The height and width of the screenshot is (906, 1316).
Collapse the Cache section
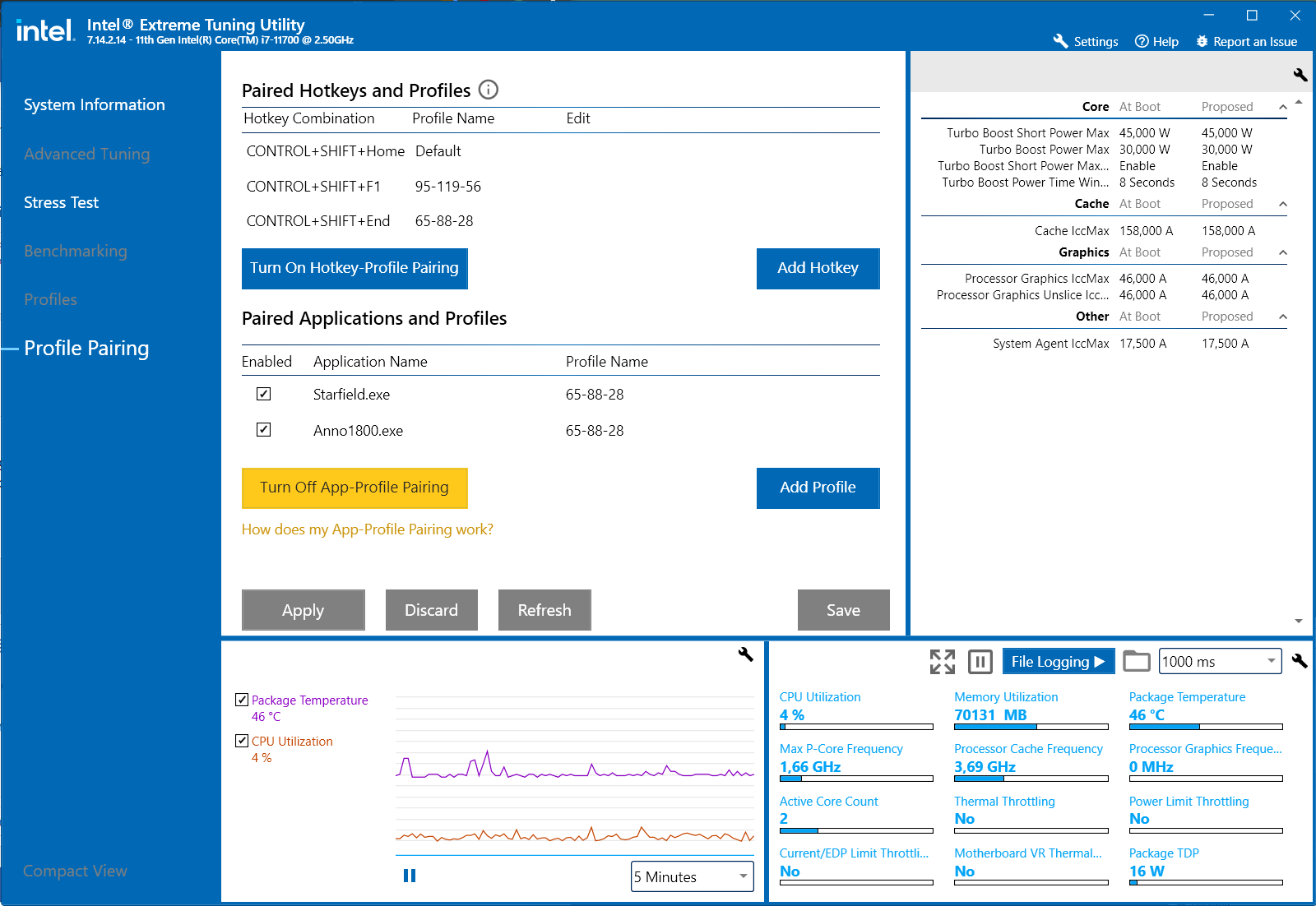click(1282, 204)
